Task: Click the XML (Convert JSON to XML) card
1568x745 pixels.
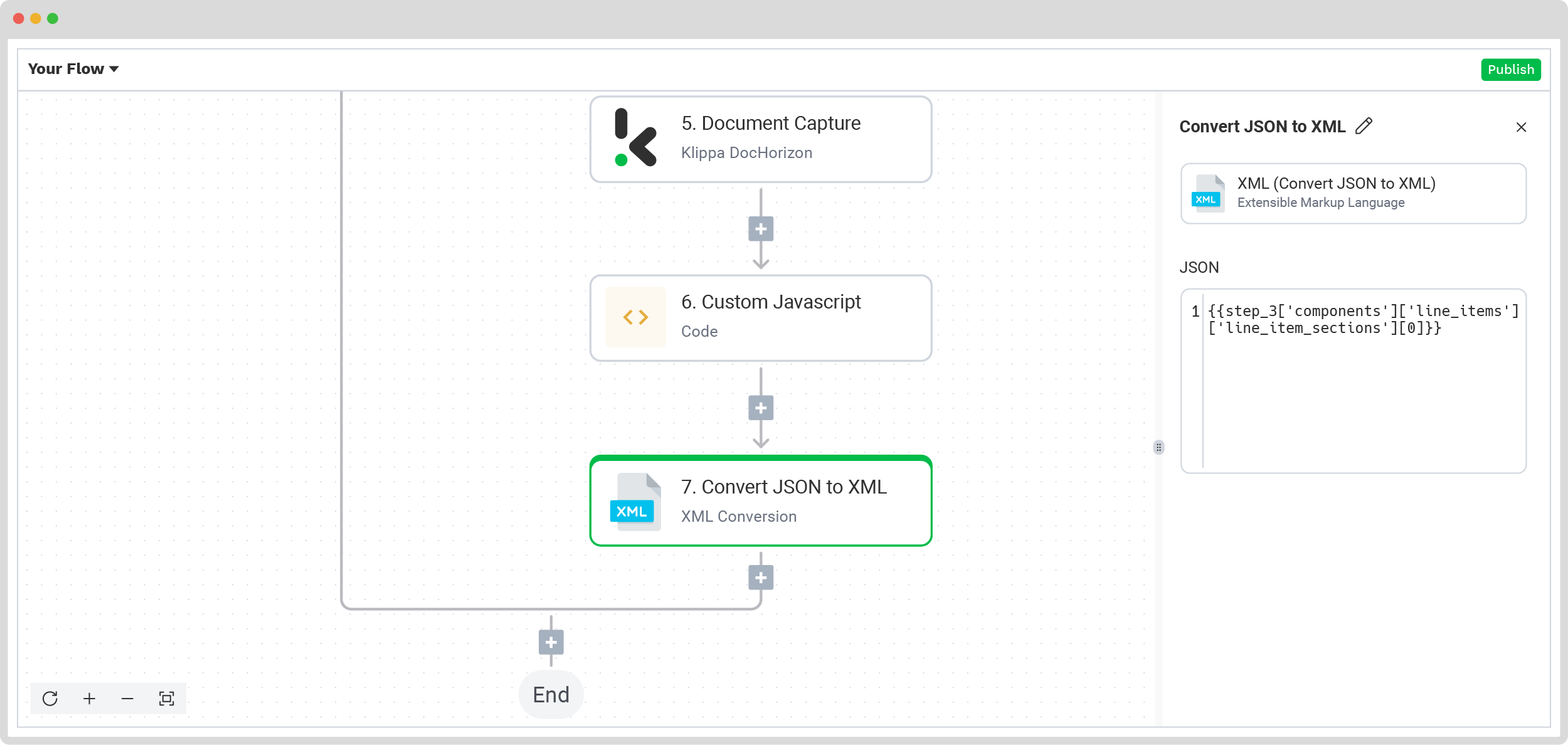Action: click(1353, 193)
